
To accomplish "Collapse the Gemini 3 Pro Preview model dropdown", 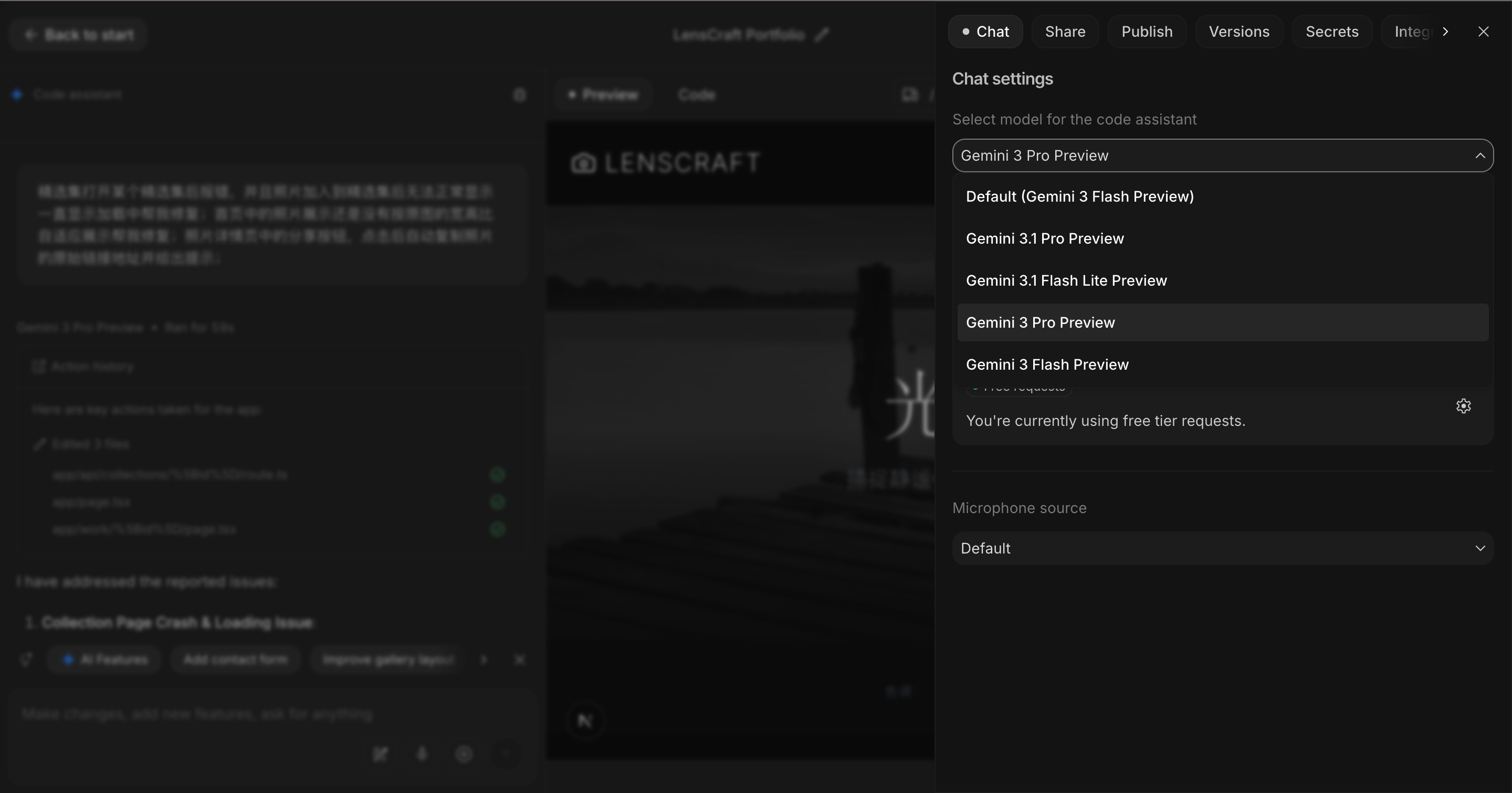I will tap(1480, 155).
